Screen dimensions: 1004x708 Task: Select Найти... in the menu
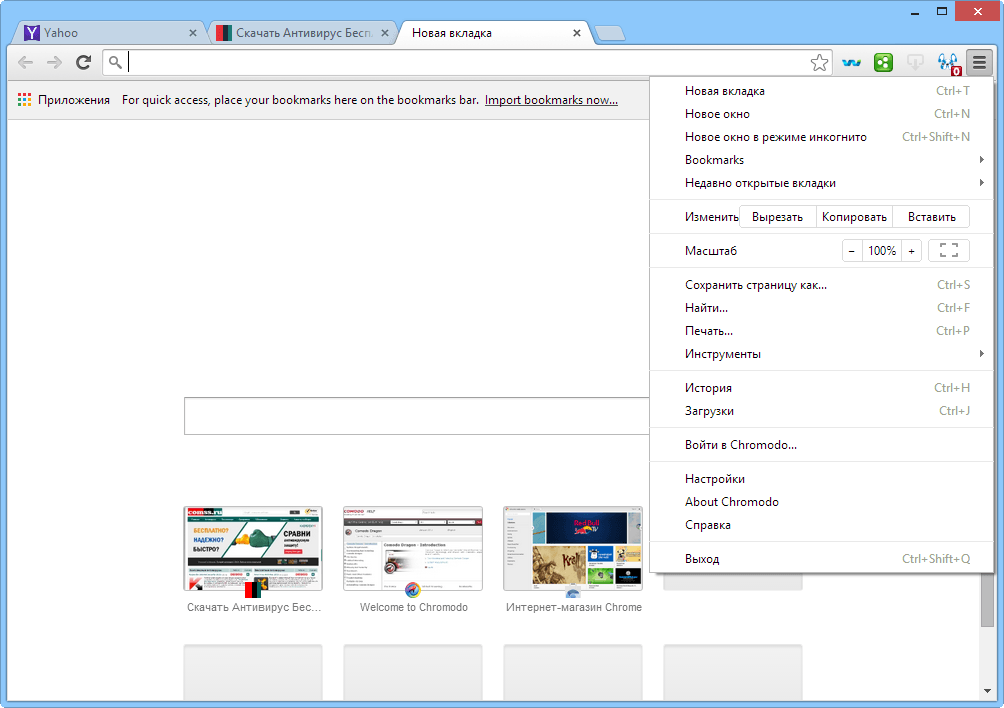[x=822, y=308]
